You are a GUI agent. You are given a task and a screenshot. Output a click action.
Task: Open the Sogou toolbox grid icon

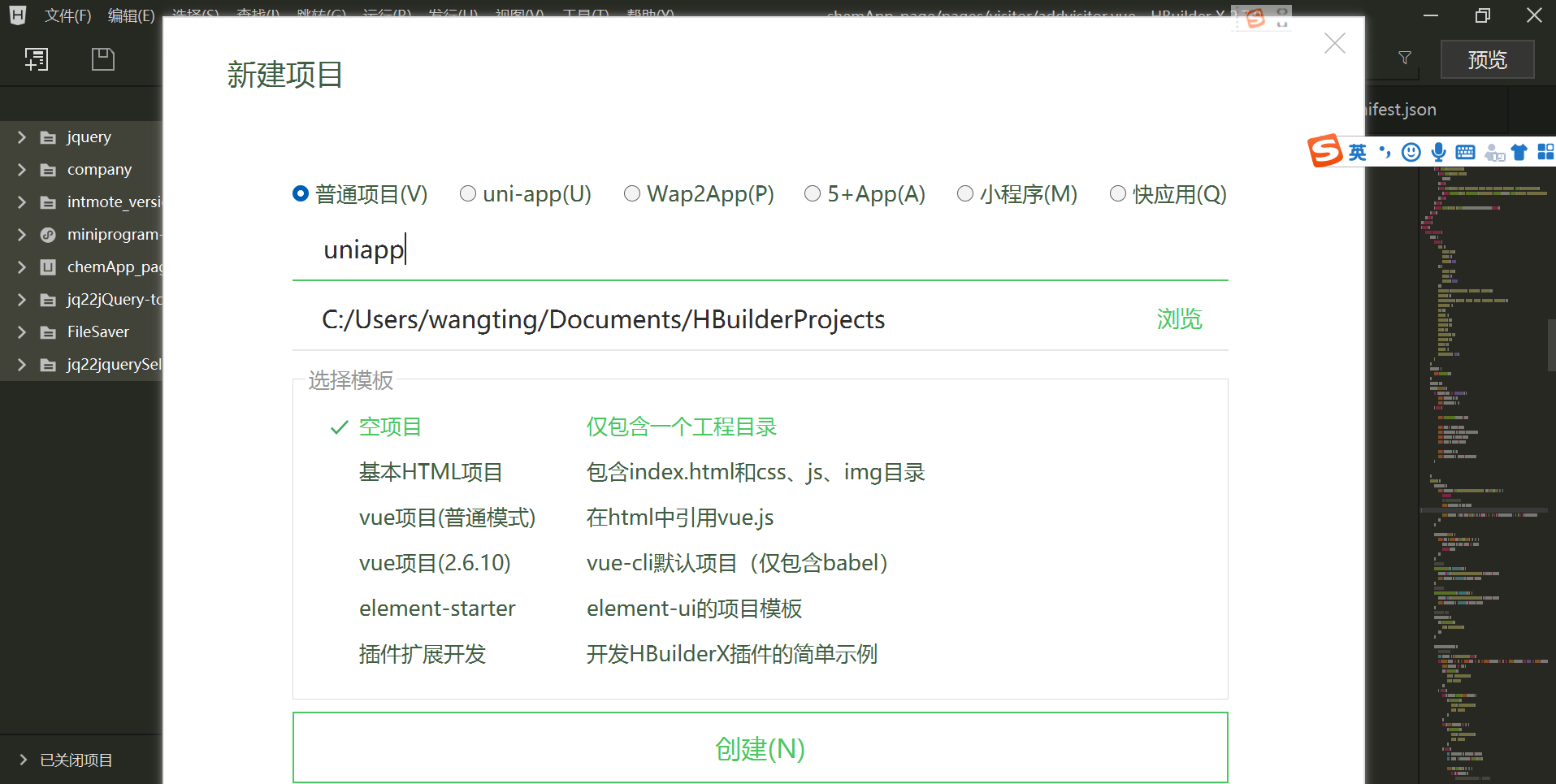tap(1545, 152)
